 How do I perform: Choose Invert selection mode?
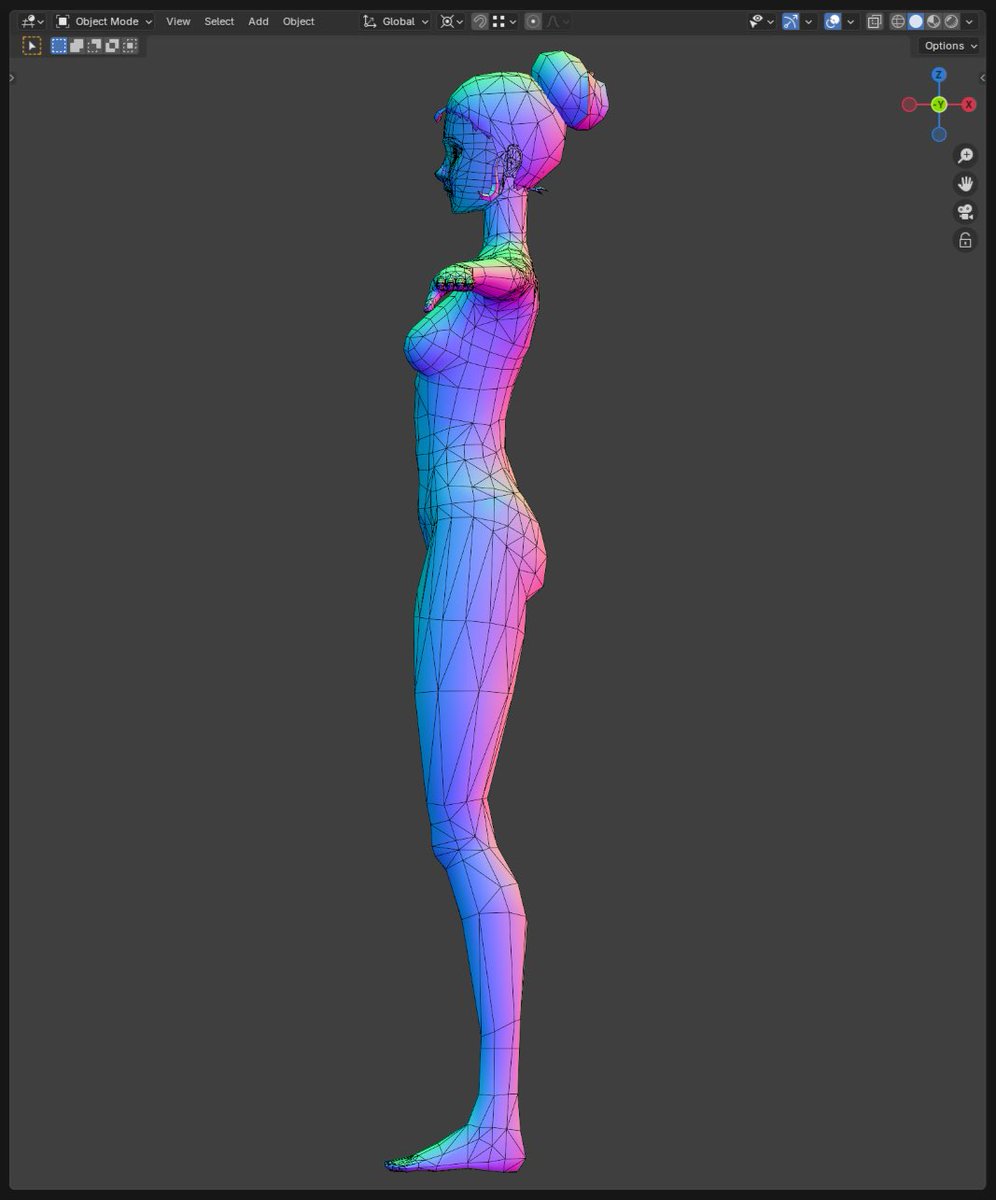point(112,45)
